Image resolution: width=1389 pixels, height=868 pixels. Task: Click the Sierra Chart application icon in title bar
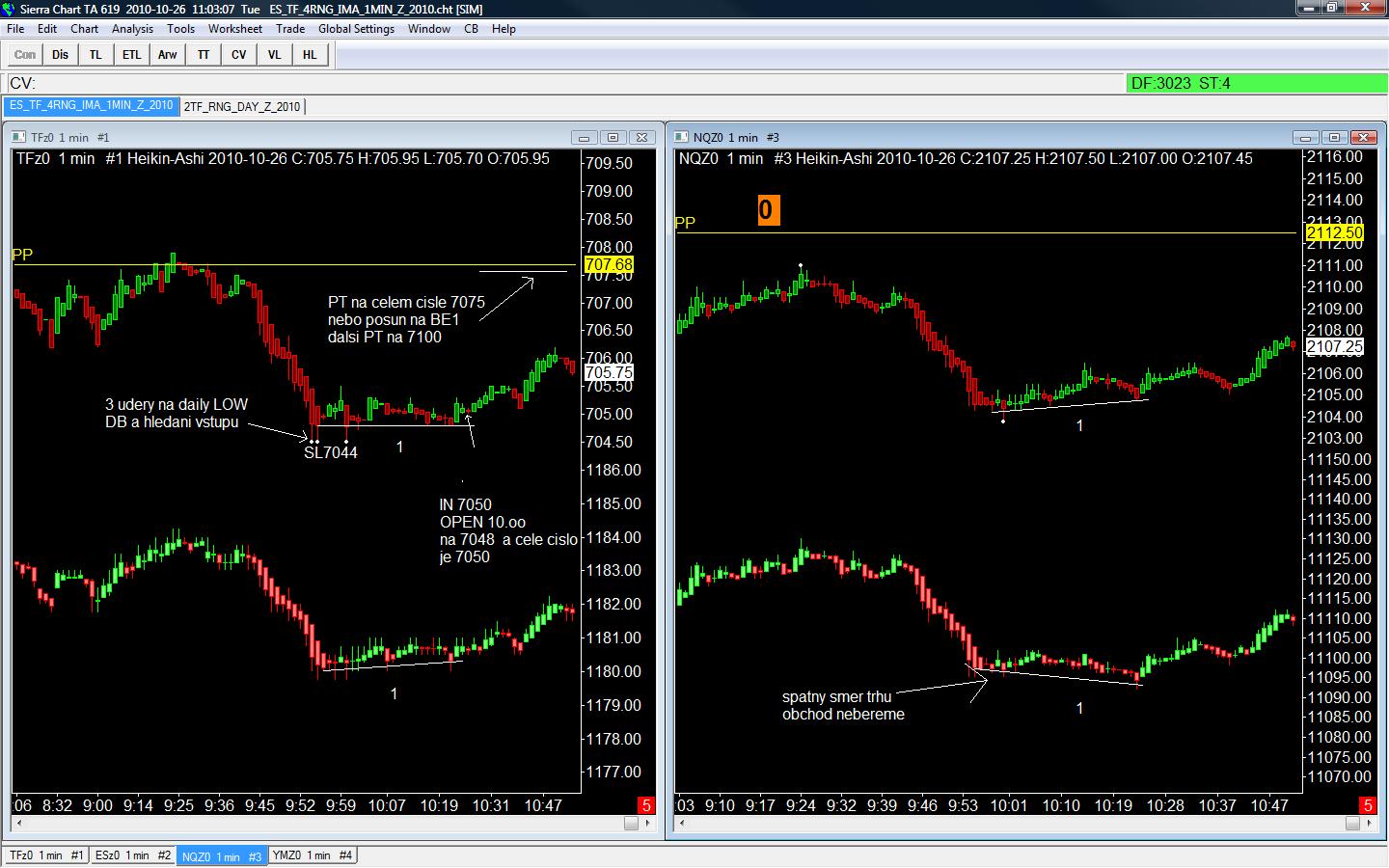point(10,9)
